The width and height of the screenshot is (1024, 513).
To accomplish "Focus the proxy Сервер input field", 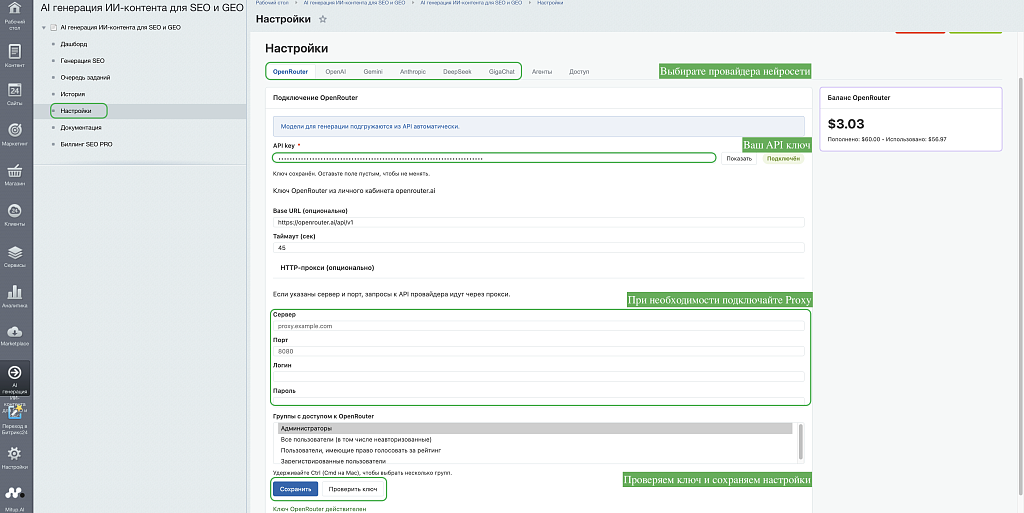I will point(539,326).
